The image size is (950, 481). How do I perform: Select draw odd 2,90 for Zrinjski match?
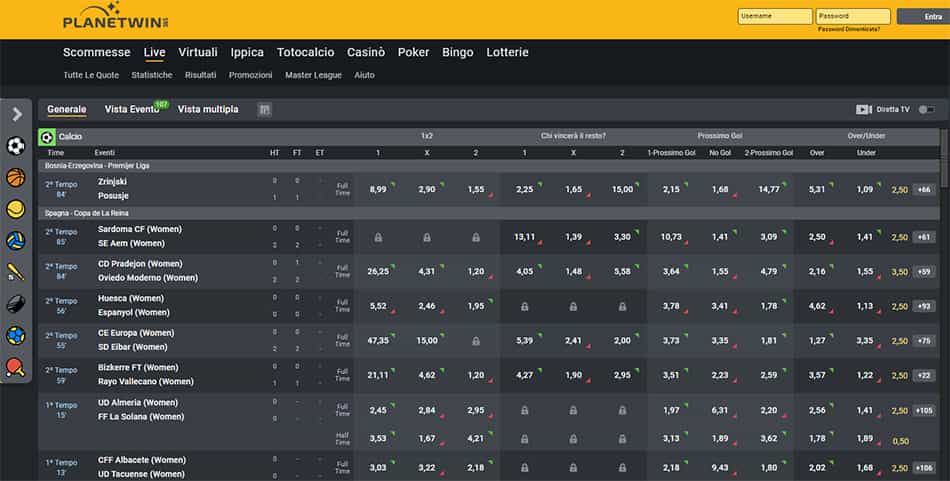pos(427,190)
